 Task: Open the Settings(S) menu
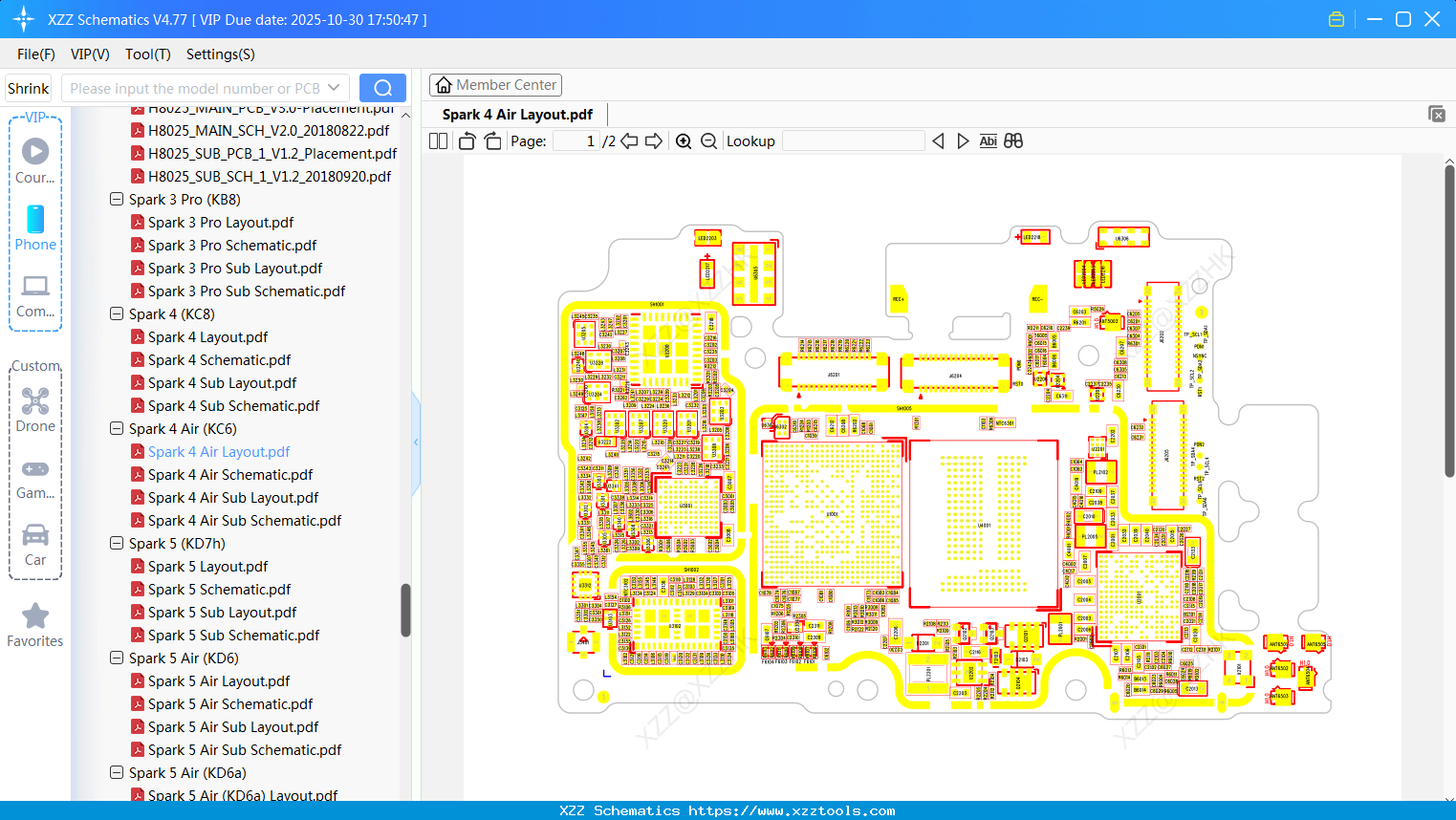(220, 54)
